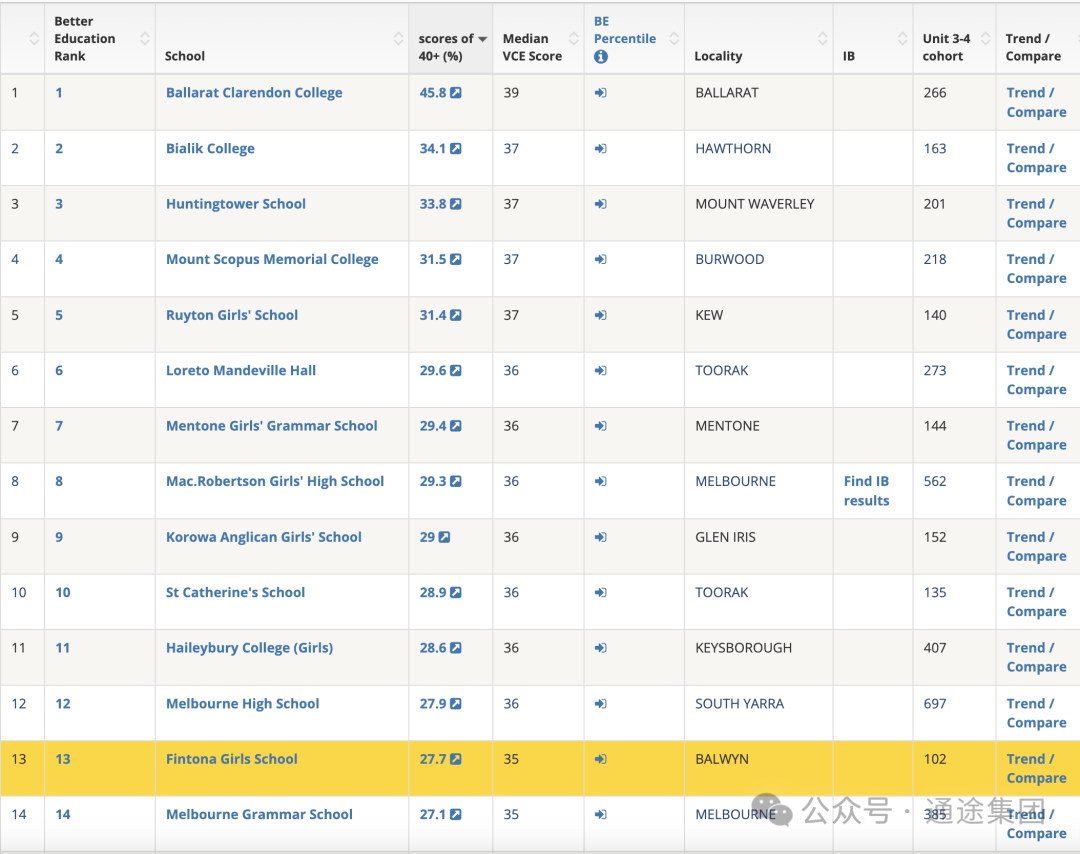Screen dimensions: 1080x854
Task: Open score details icon beside 27.9
Action: (456, 704)
